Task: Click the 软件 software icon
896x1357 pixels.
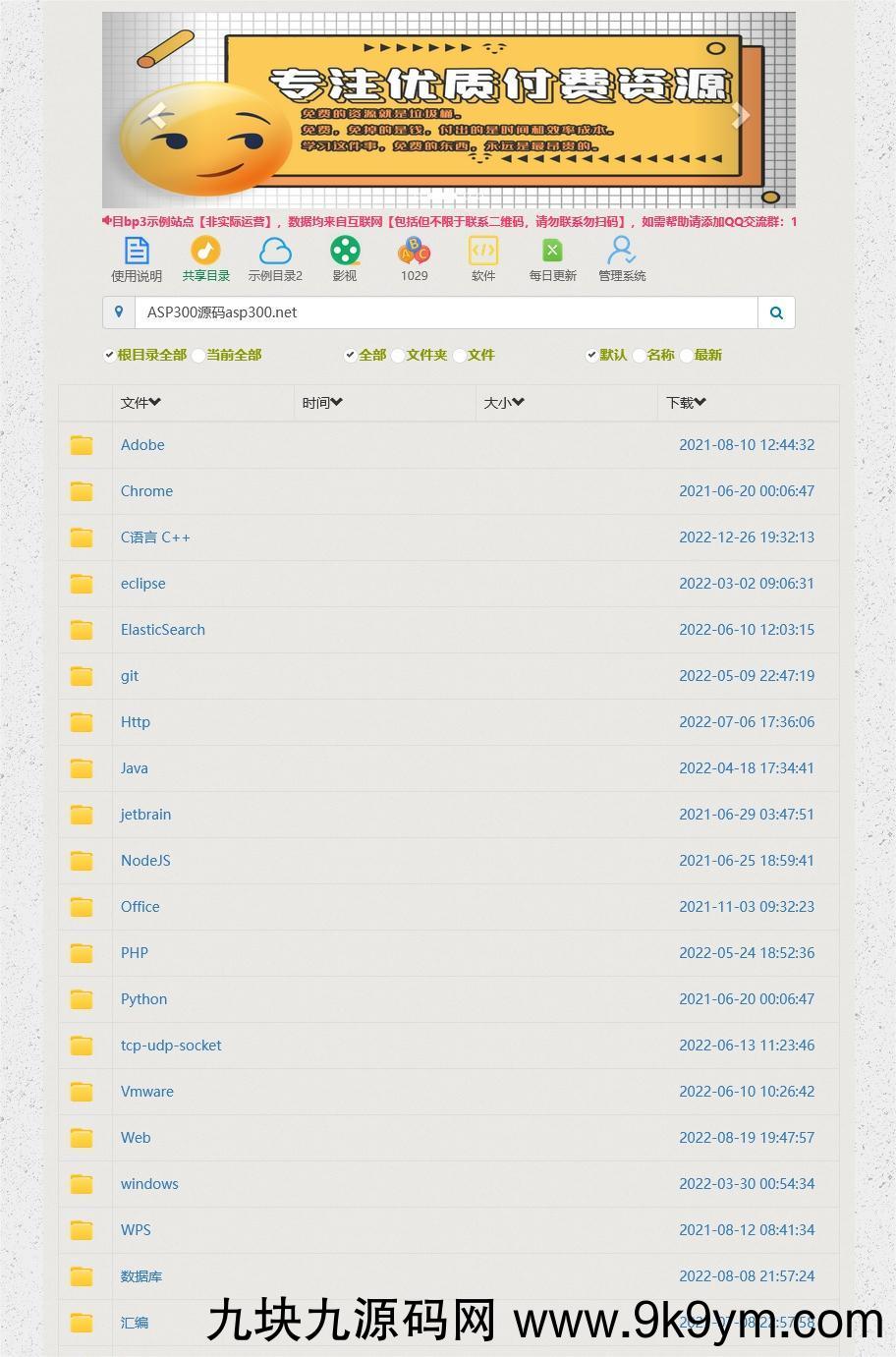Action: tap(483, 258)
